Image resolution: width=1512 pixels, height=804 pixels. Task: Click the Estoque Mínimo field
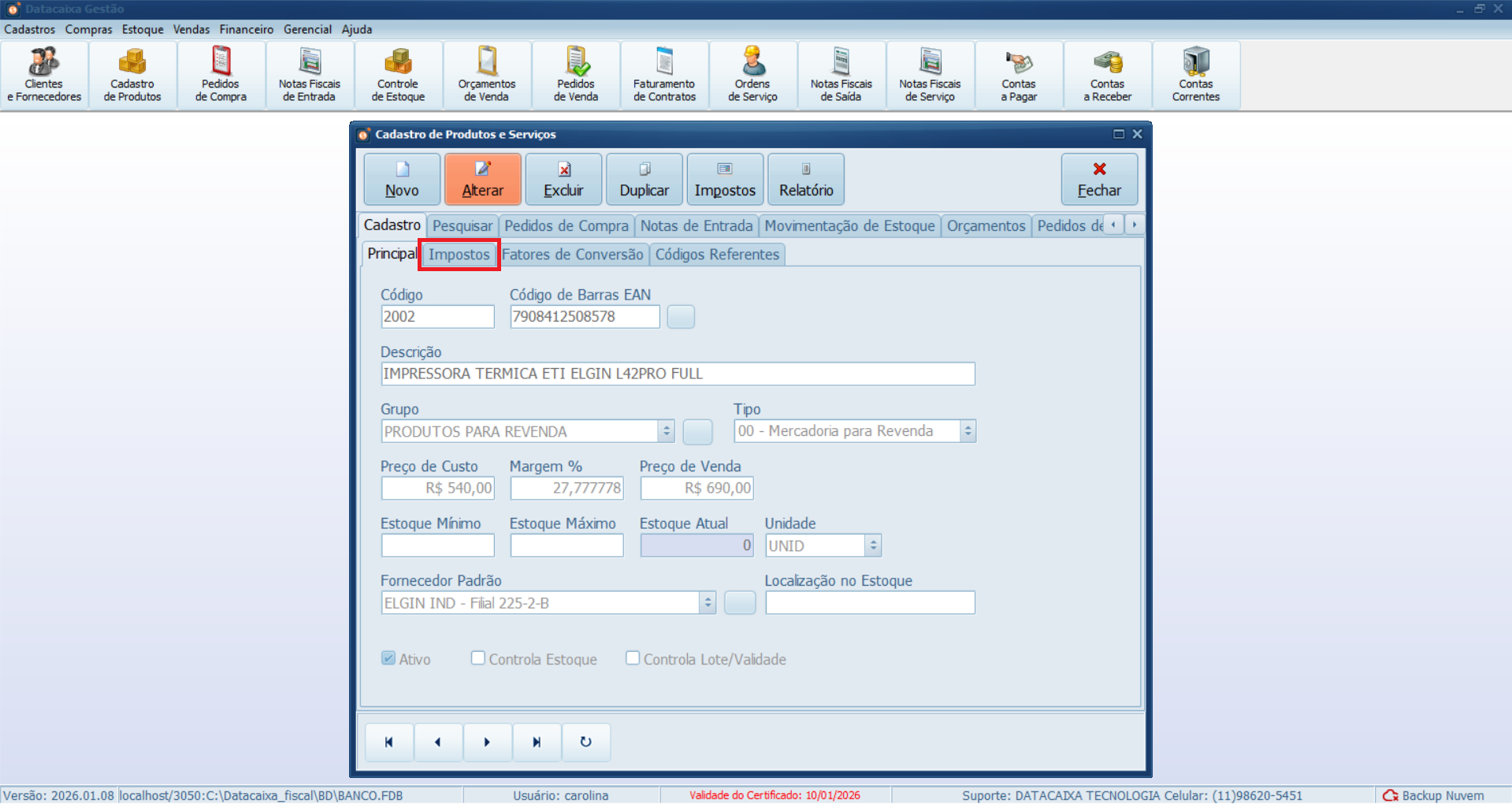pos(438,545)
